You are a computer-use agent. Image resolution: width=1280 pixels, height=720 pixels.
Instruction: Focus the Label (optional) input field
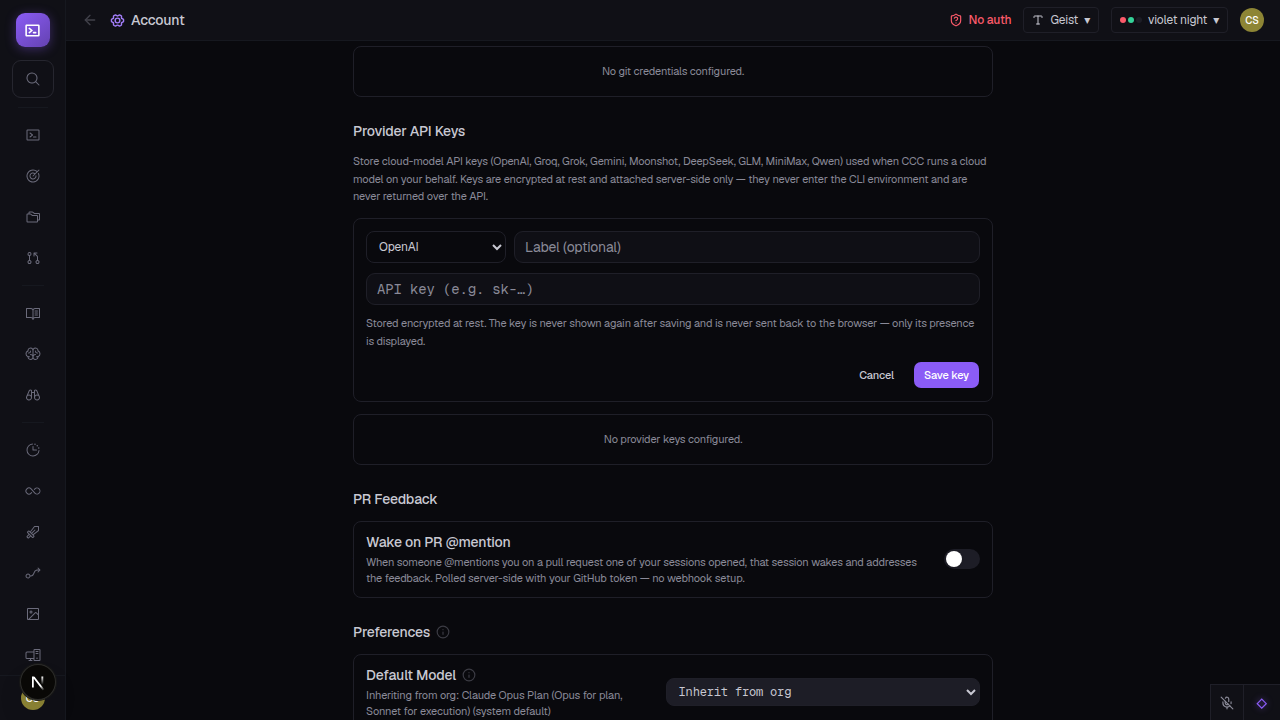point(747,247)
